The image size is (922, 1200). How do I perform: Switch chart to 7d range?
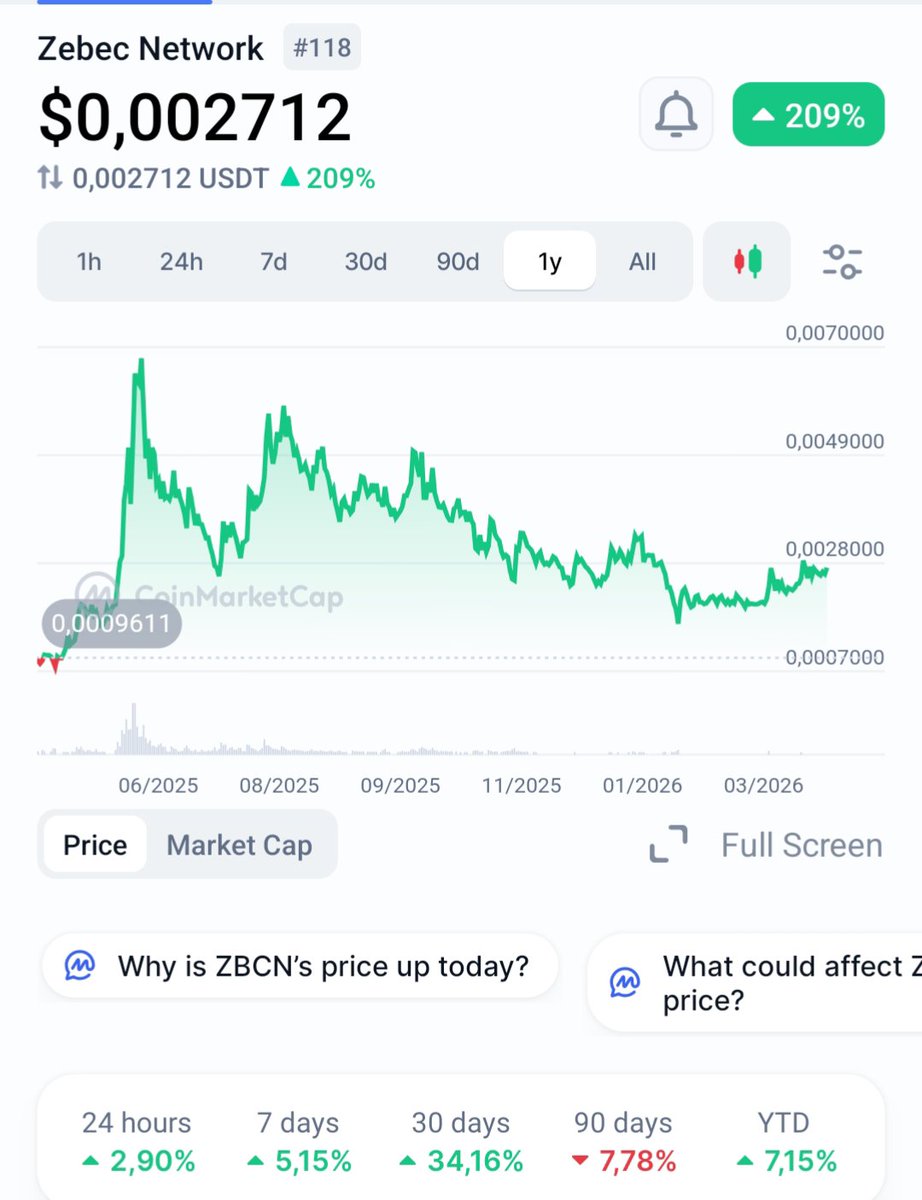[273, 262]
